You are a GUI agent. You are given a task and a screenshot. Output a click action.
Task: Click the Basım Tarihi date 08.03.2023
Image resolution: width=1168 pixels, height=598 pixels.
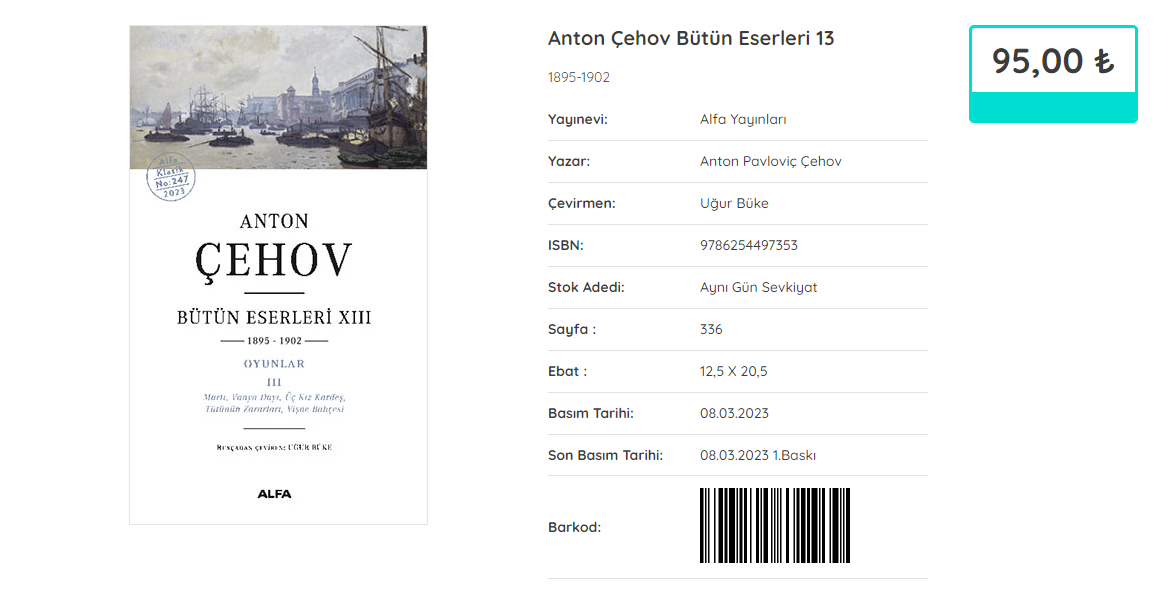click(734, 414)
